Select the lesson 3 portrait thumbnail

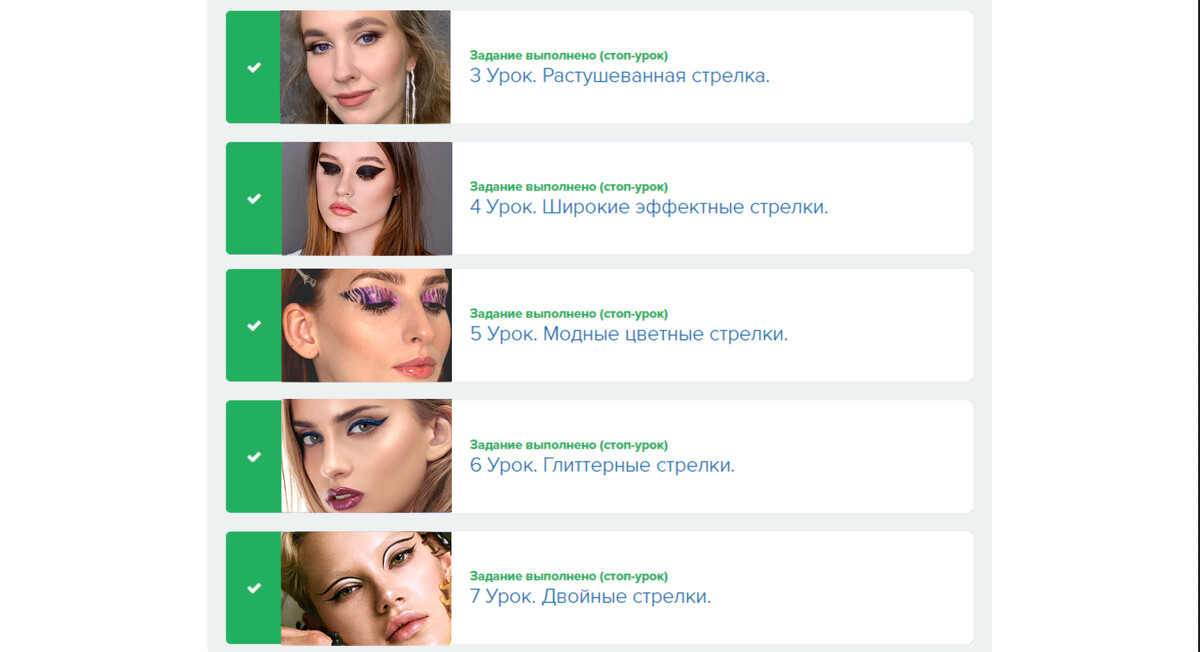pos(365,67)
